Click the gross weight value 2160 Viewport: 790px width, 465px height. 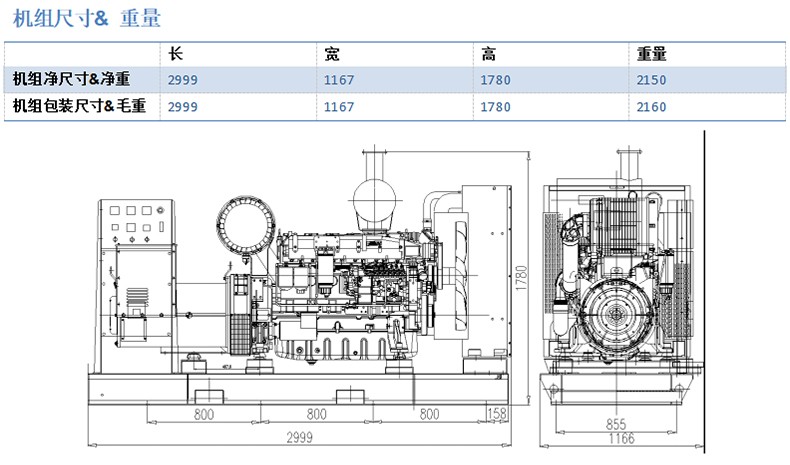[x=651, y=107]
